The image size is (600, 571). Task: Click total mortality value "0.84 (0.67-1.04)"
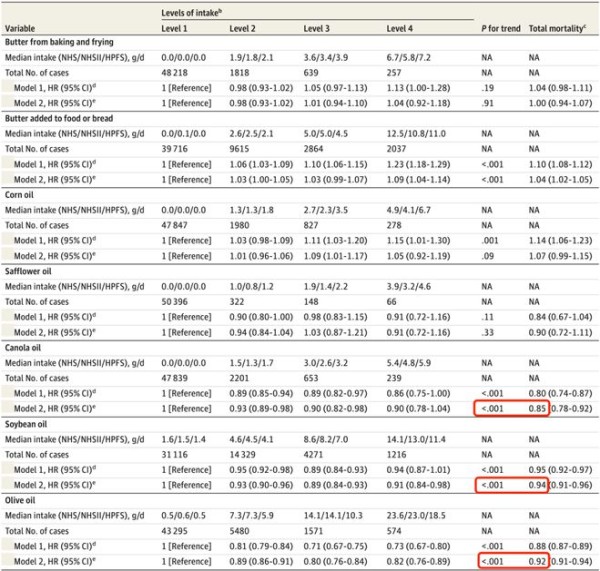[561, 317]
